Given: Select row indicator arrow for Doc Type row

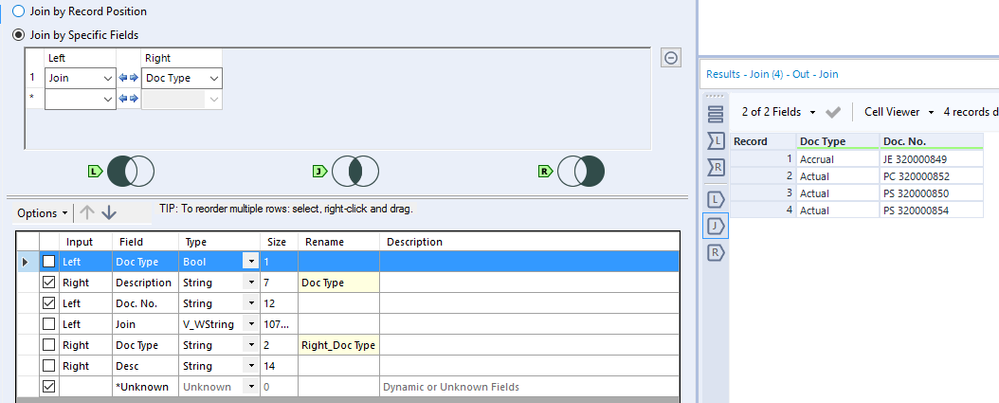Looking at the screenshot, I should 26,262.
